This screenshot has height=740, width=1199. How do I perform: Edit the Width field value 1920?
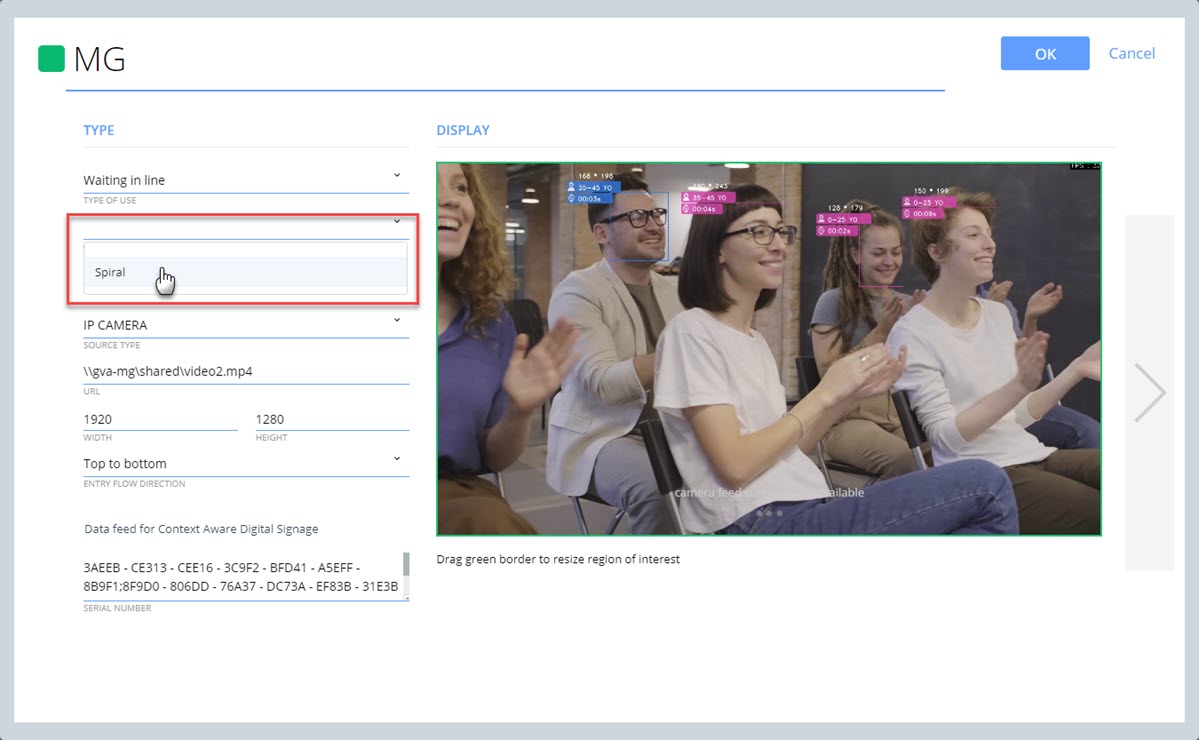(x=160, y=419)
